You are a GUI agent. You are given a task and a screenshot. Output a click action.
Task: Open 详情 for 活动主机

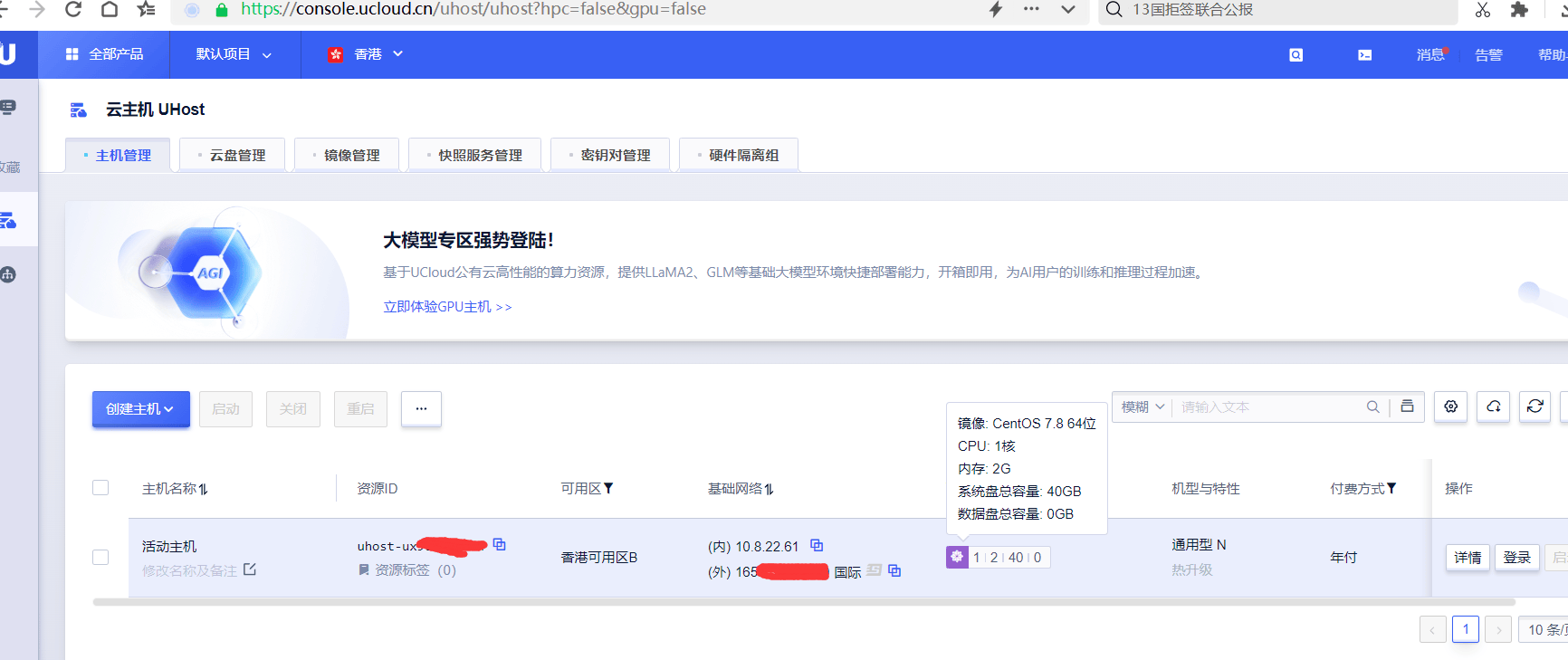coord(1468,558)
